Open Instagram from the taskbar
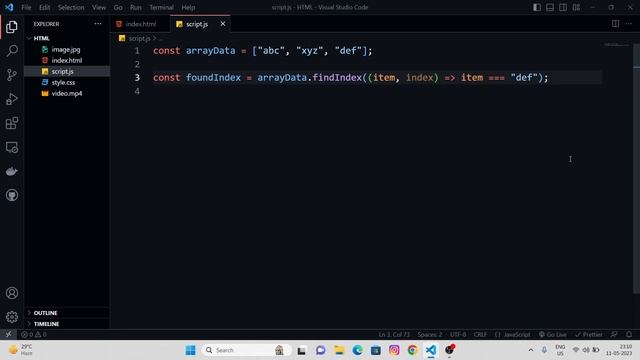640x360 pixels. pyautogui.click(x=394, y=350)
